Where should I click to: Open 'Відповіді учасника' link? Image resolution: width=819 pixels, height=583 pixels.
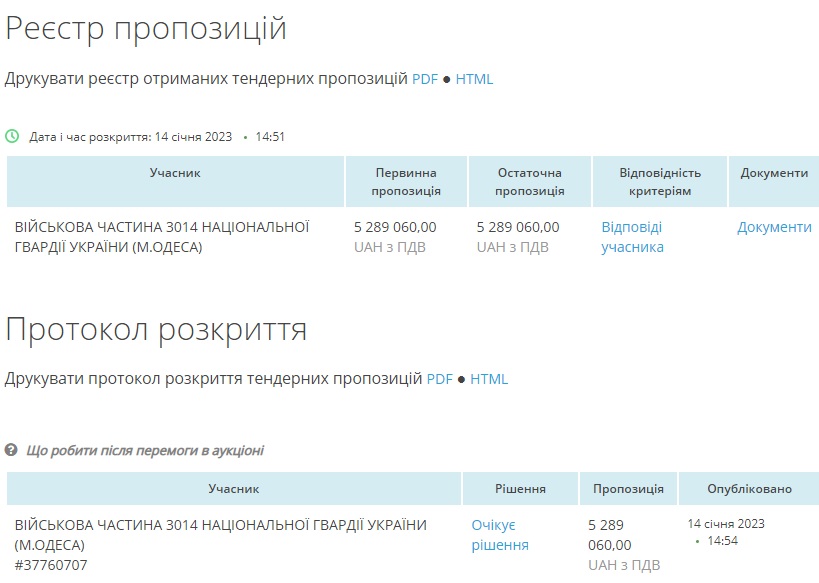click(632, 237)
